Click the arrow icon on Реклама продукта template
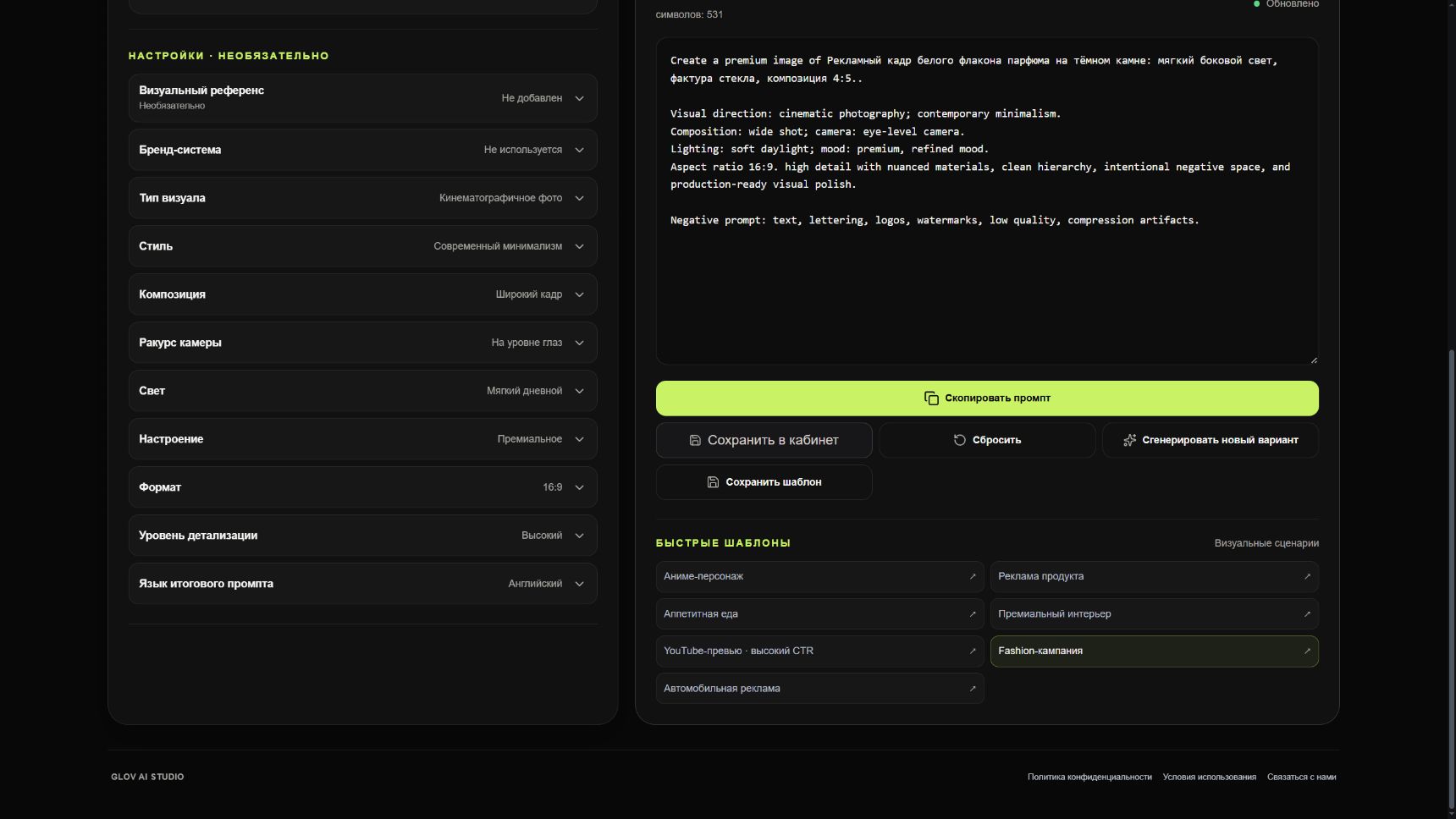Viewport: 1456px width, 819px height. [1307, 576]
